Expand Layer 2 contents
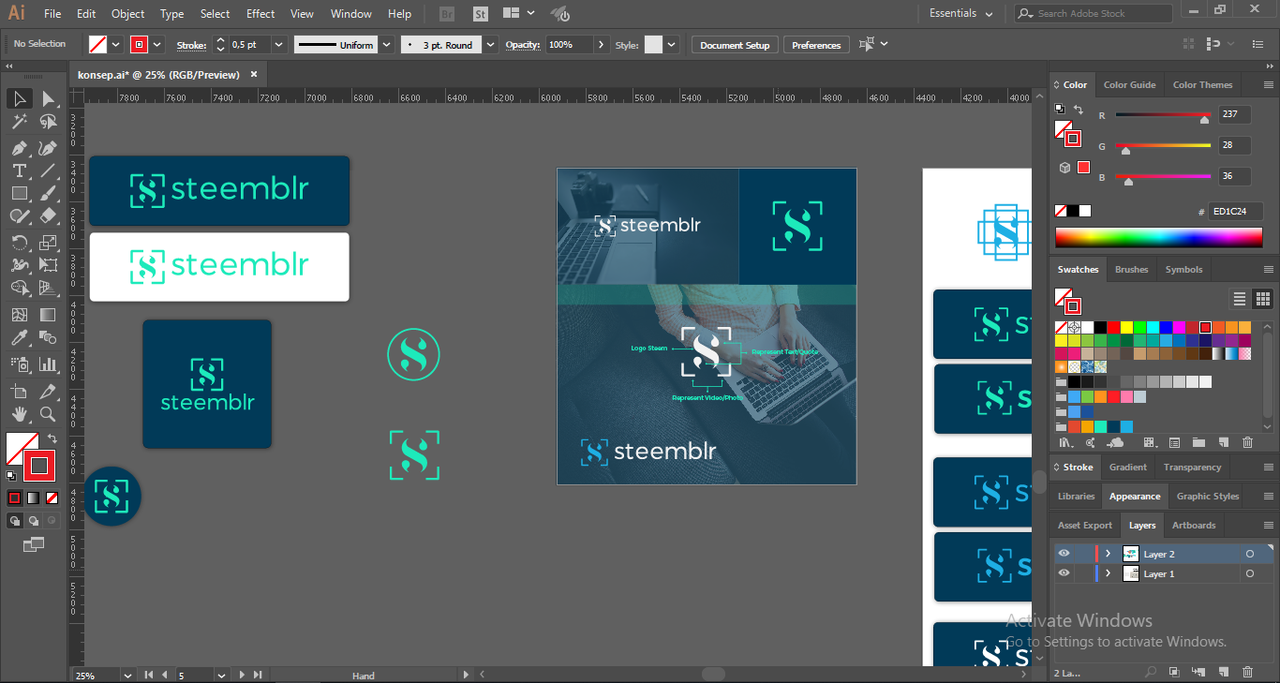The image size is (1280, 683). 1108,554
